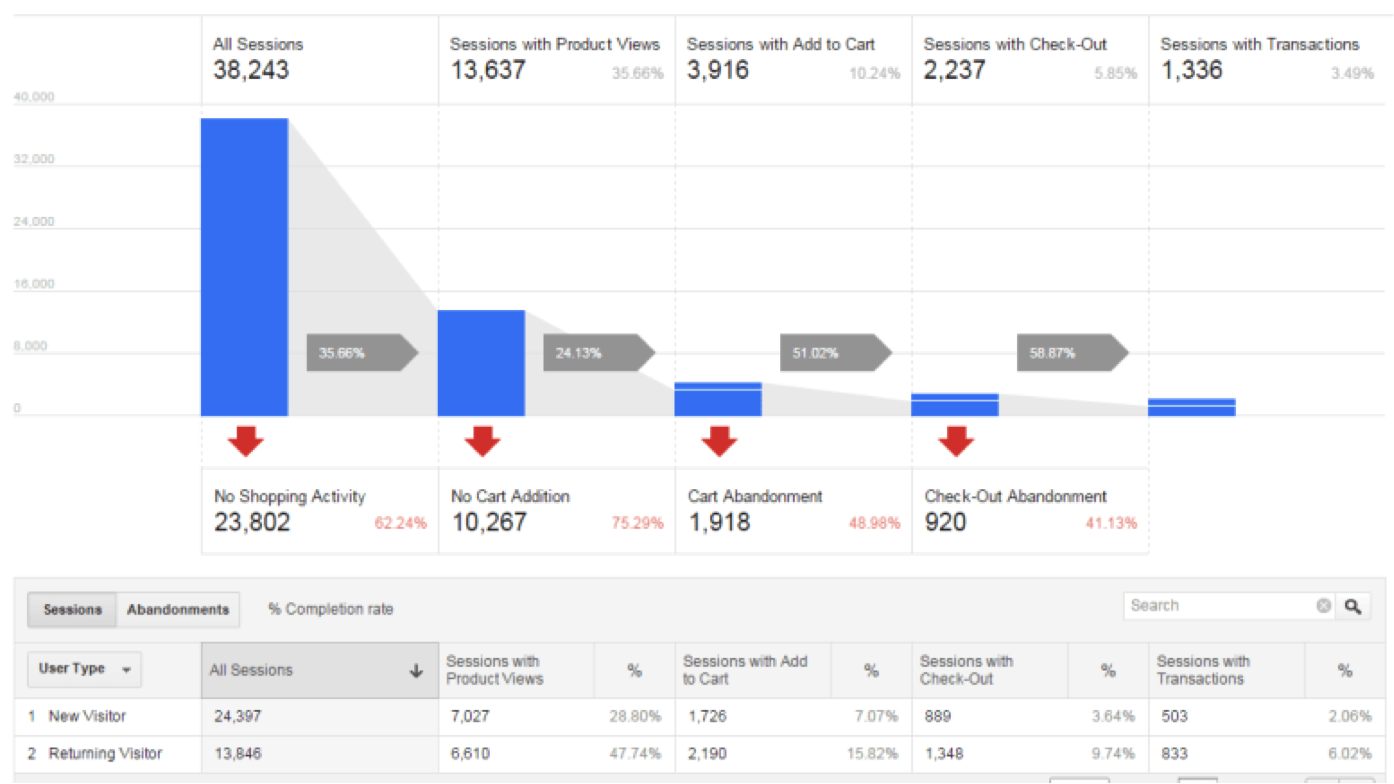Click the blue All Sessions bar

[x=245, y=267]
